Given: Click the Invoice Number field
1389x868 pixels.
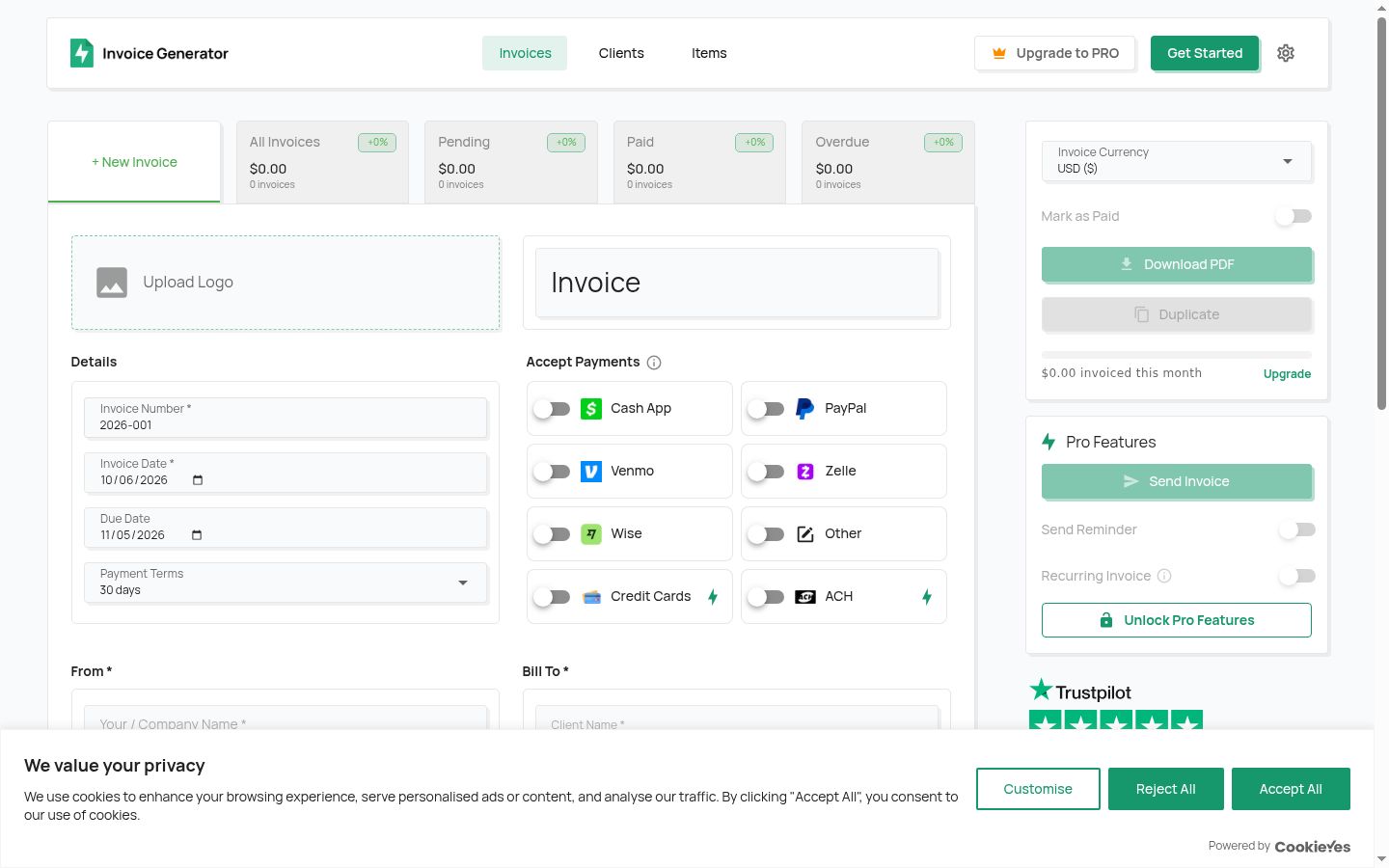Looking at the screenshot, I should click(286, 418).
